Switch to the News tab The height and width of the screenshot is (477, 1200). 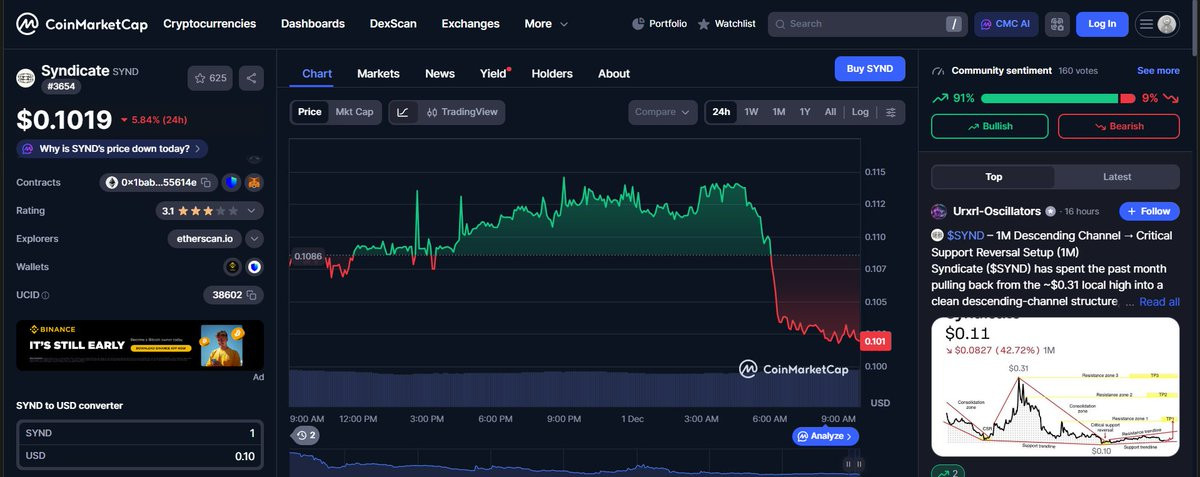pyautogui.click(x=440, y=74)
